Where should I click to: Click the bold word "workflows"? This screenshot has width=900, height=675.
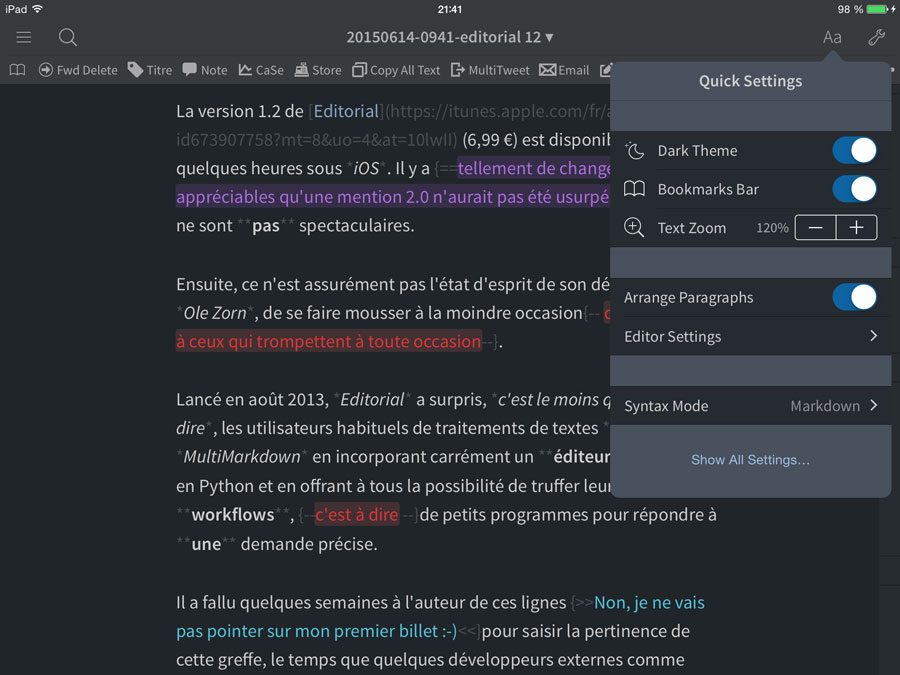pyautogui.click(x=233, y=515)
